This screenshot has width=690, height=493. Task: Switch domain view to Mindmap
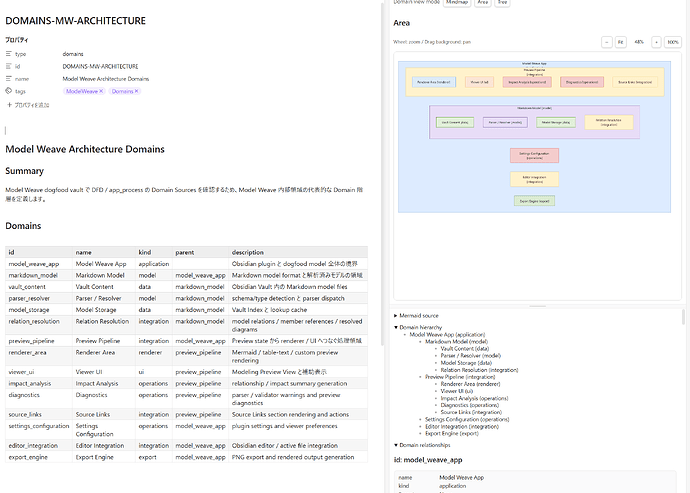(x=457, y=2)
